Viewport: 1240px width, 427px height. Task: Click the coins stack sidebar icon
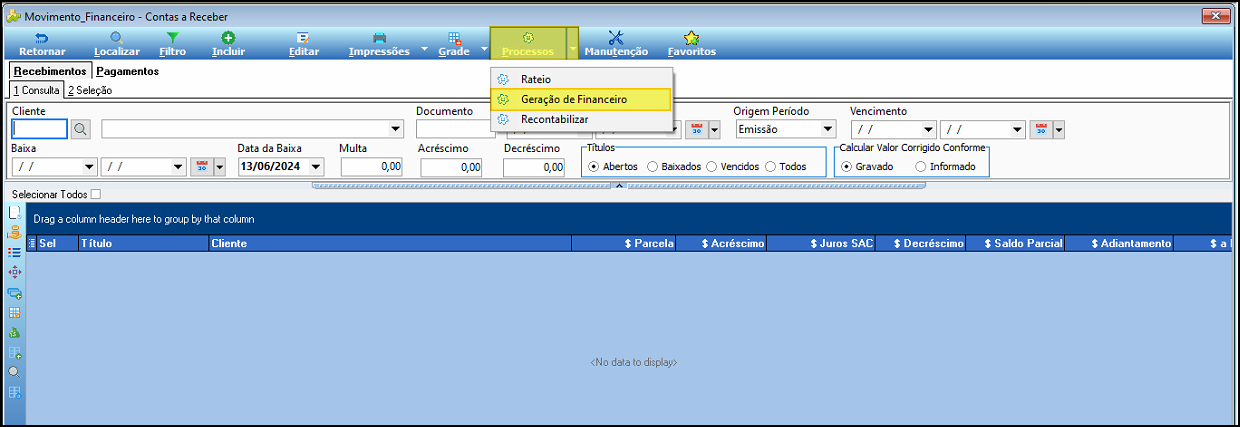14,233
